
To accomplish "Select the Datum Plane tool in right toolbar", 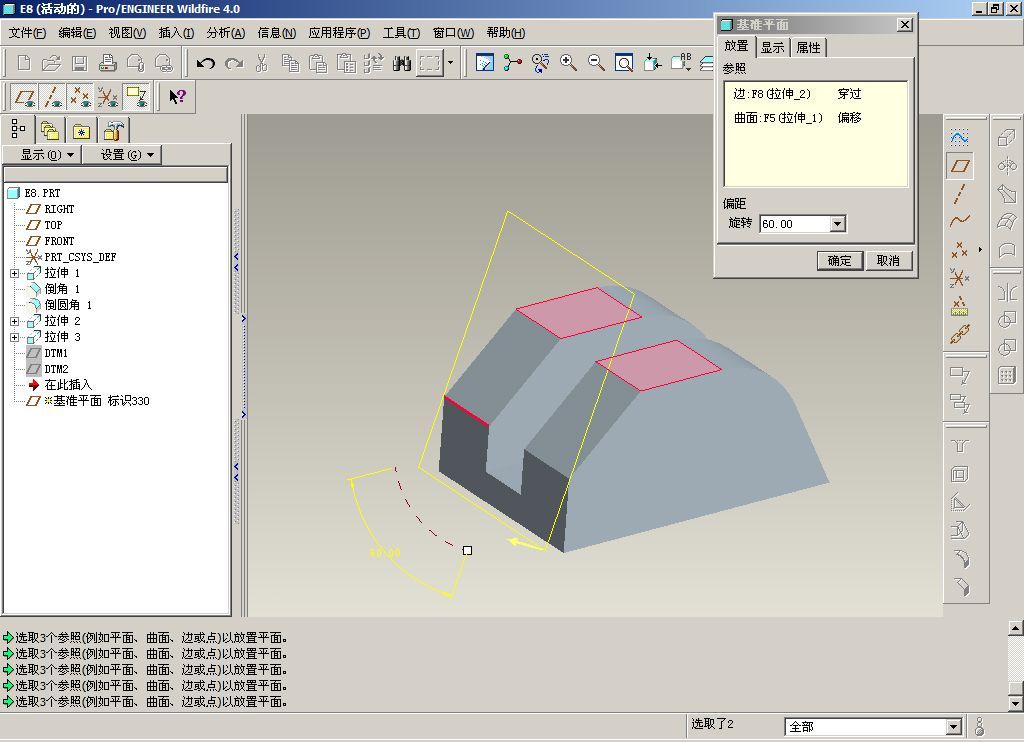I will point(959,165).
